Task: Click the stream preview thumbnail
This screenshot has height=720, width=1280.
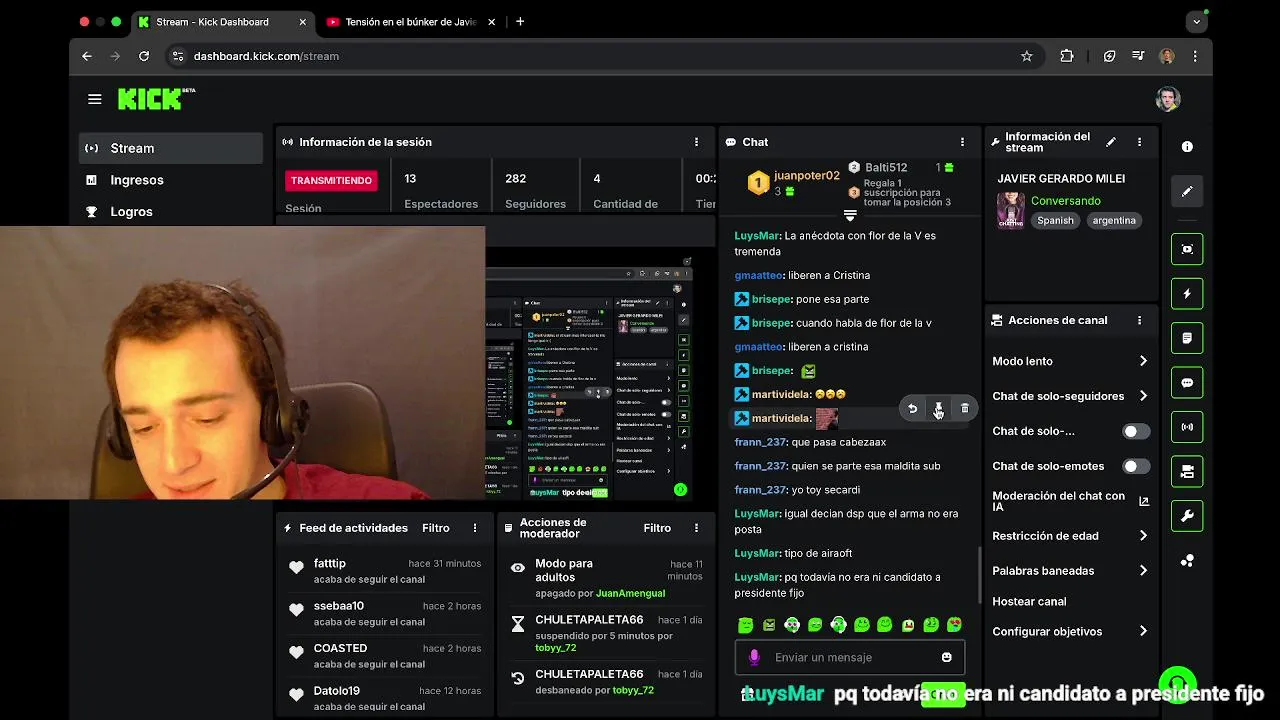Action: pyautogui.click(x=588, y=378)
